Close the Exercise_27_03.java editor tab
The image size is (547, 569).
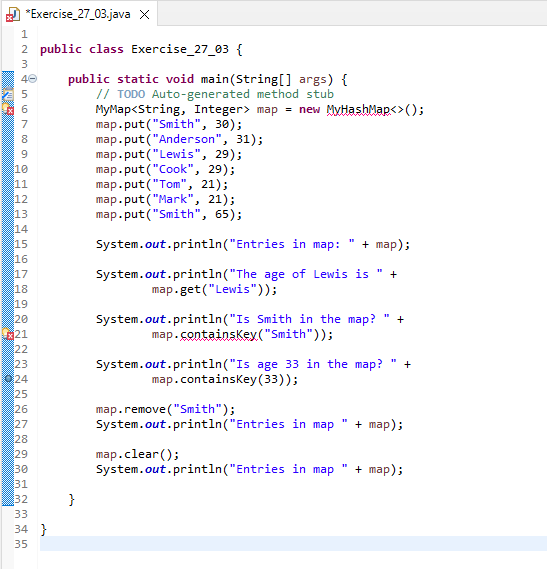click(144, 15)
